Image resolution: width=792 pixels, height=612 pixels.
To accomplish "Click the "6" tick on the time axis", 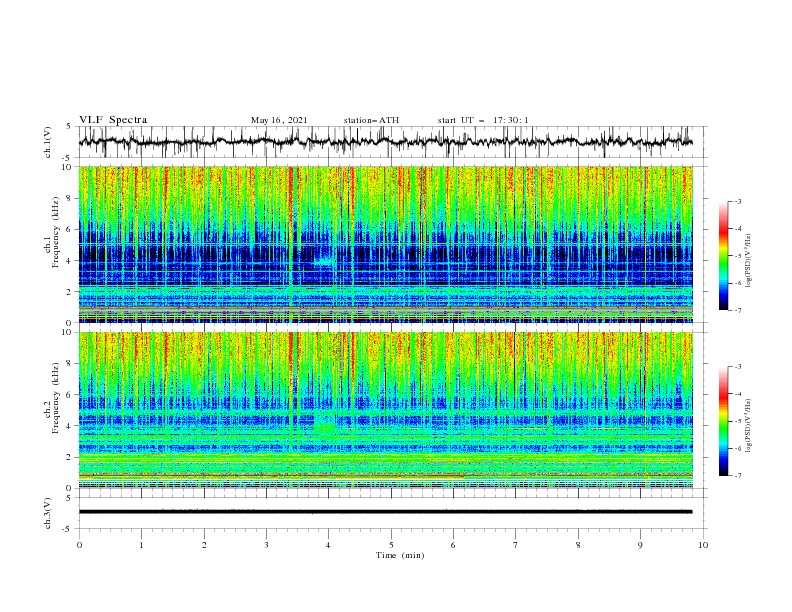I will pos(453,545).
